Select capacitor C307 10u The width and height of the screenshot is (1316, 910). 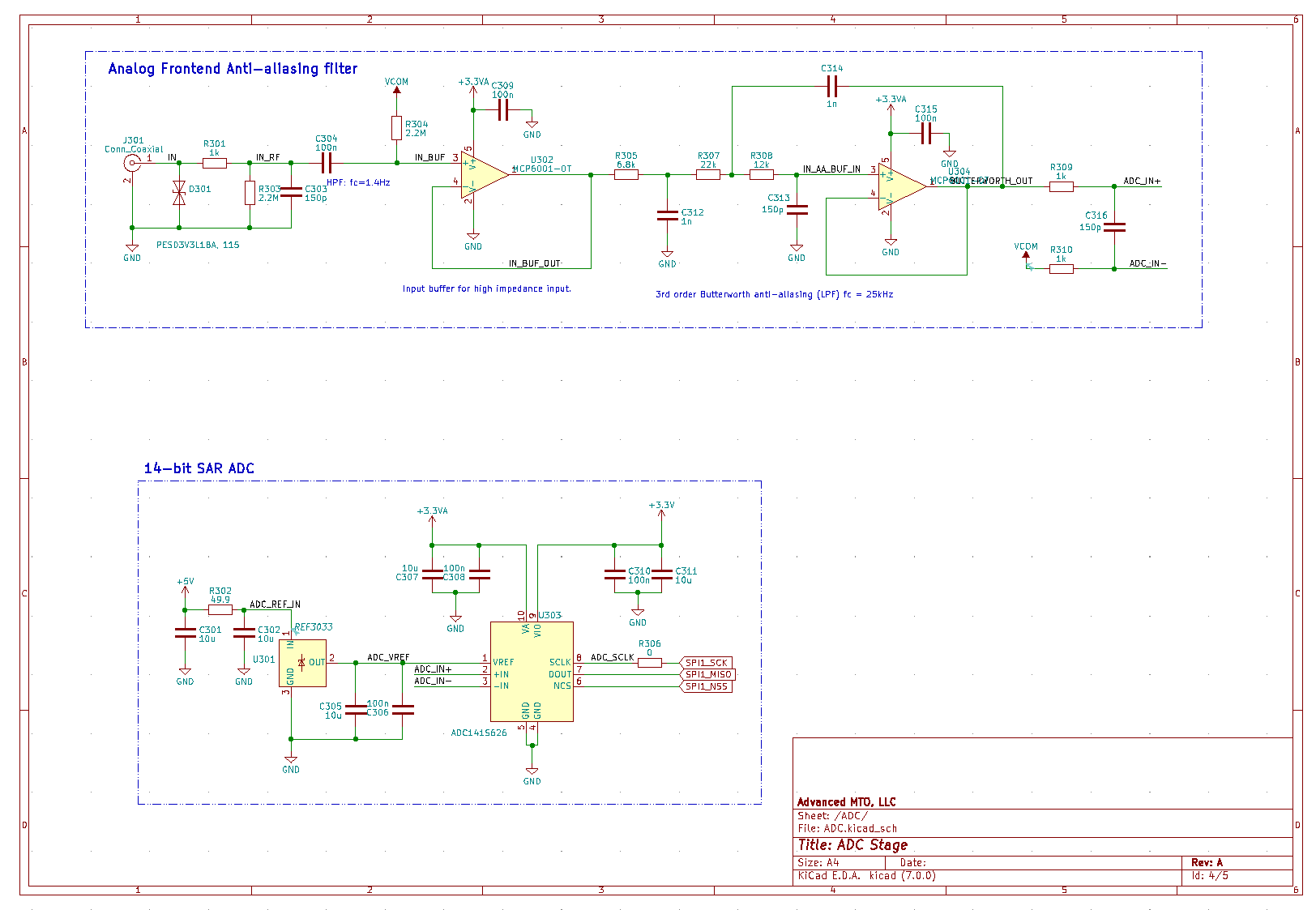point(432,574)
